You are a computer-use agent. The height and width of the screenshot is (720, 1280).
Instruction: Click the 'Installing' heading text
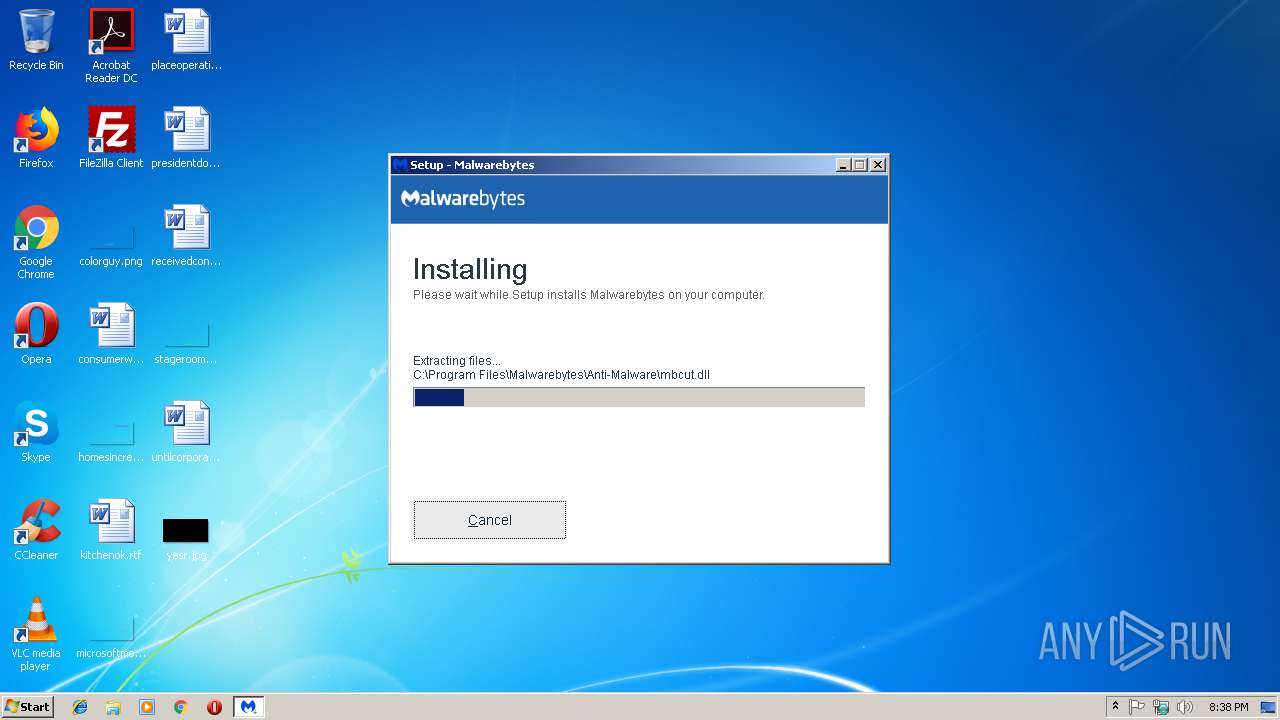470,269
